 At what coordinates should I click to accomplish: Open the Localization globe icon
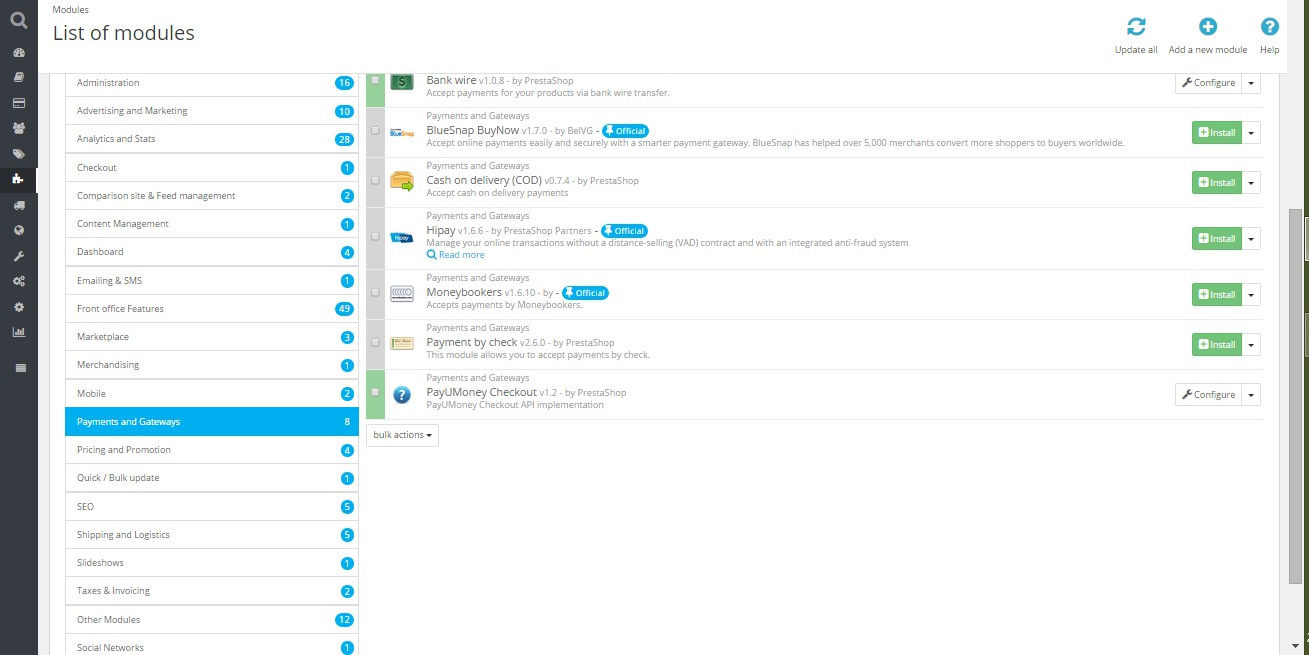(18, 230)
